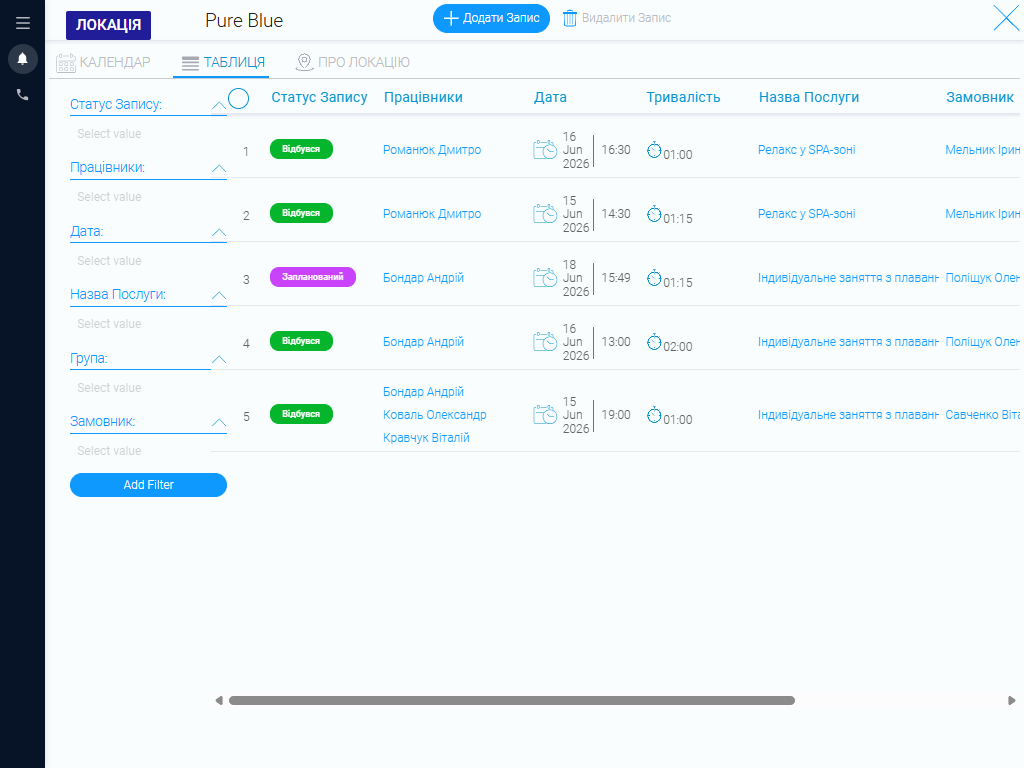The height and width of the screenshot is (768, 1024).
Task: Open Кравчук Віталій employee link
Action: click(x=426, y=438)
